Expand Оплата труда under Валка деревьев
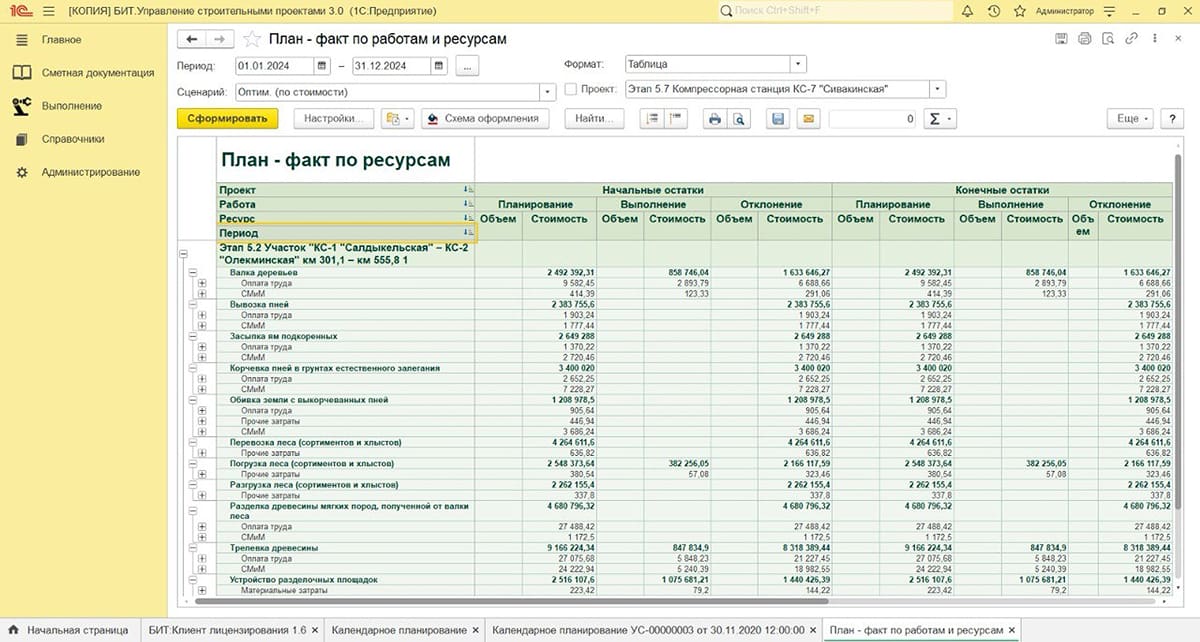The width and height of the screenshot is (1200, 642). point(202,283)
